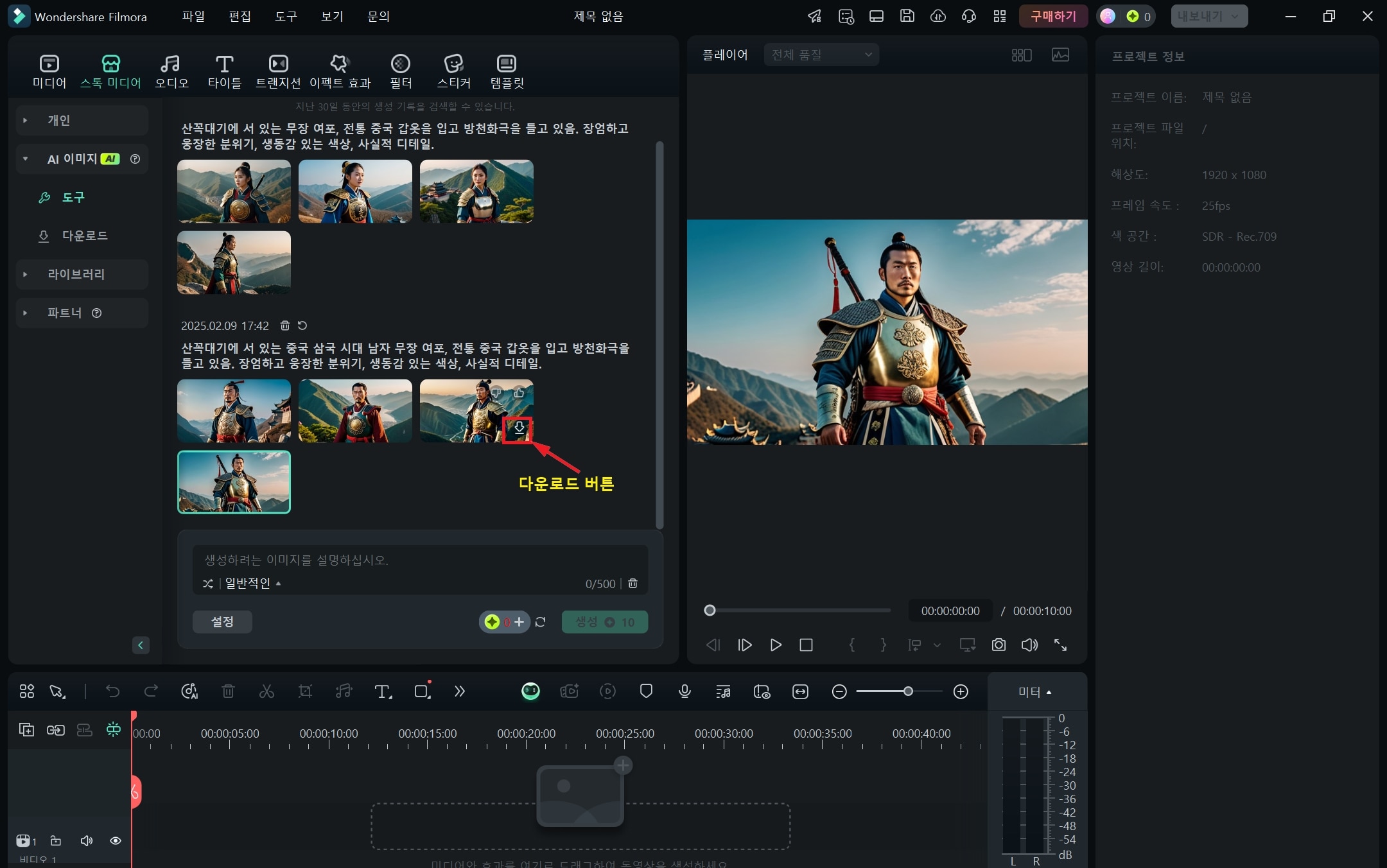Open the 필터 tab
The height and width of the screenshot is (868, 1387).
401,71
